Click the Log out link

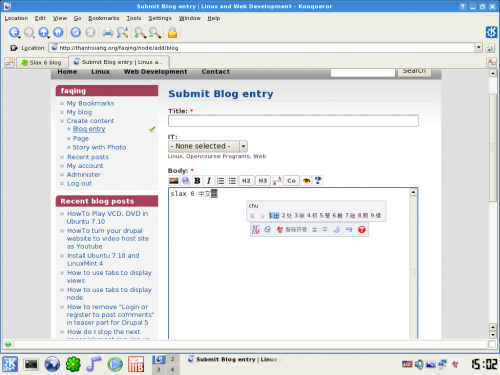pos(79,184)
